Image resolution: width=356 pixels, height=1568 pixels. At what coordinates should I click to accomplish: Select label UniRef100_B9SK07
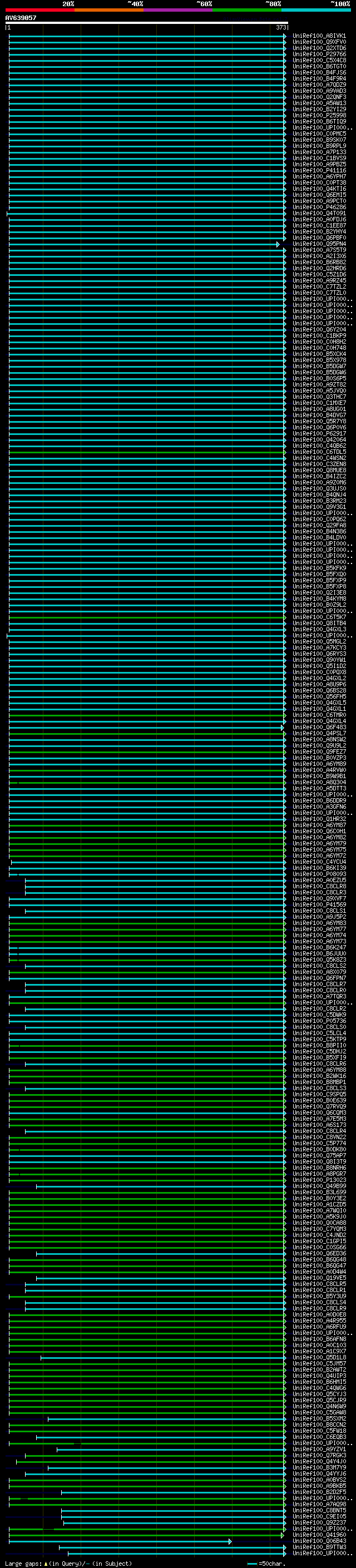[319, 140]
